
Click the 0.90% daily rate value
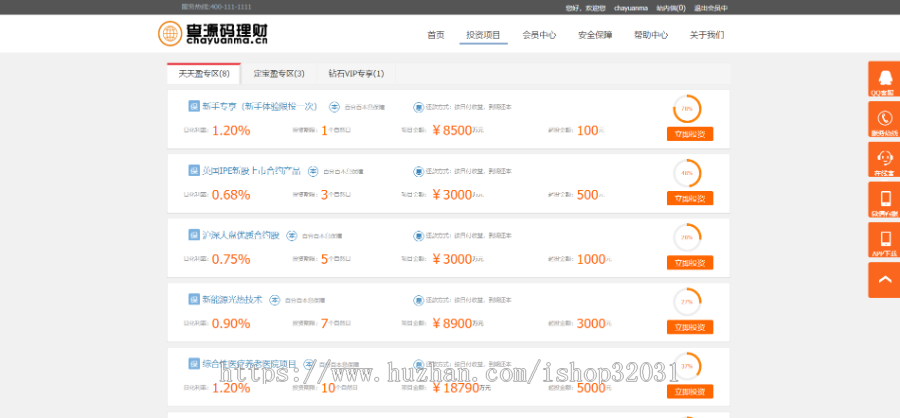(231, 323)
